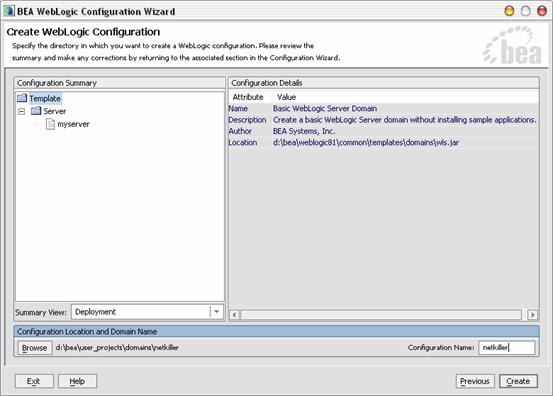Open Help for the wizard
This screenshot has width=553, height=396.
point(77,381)
